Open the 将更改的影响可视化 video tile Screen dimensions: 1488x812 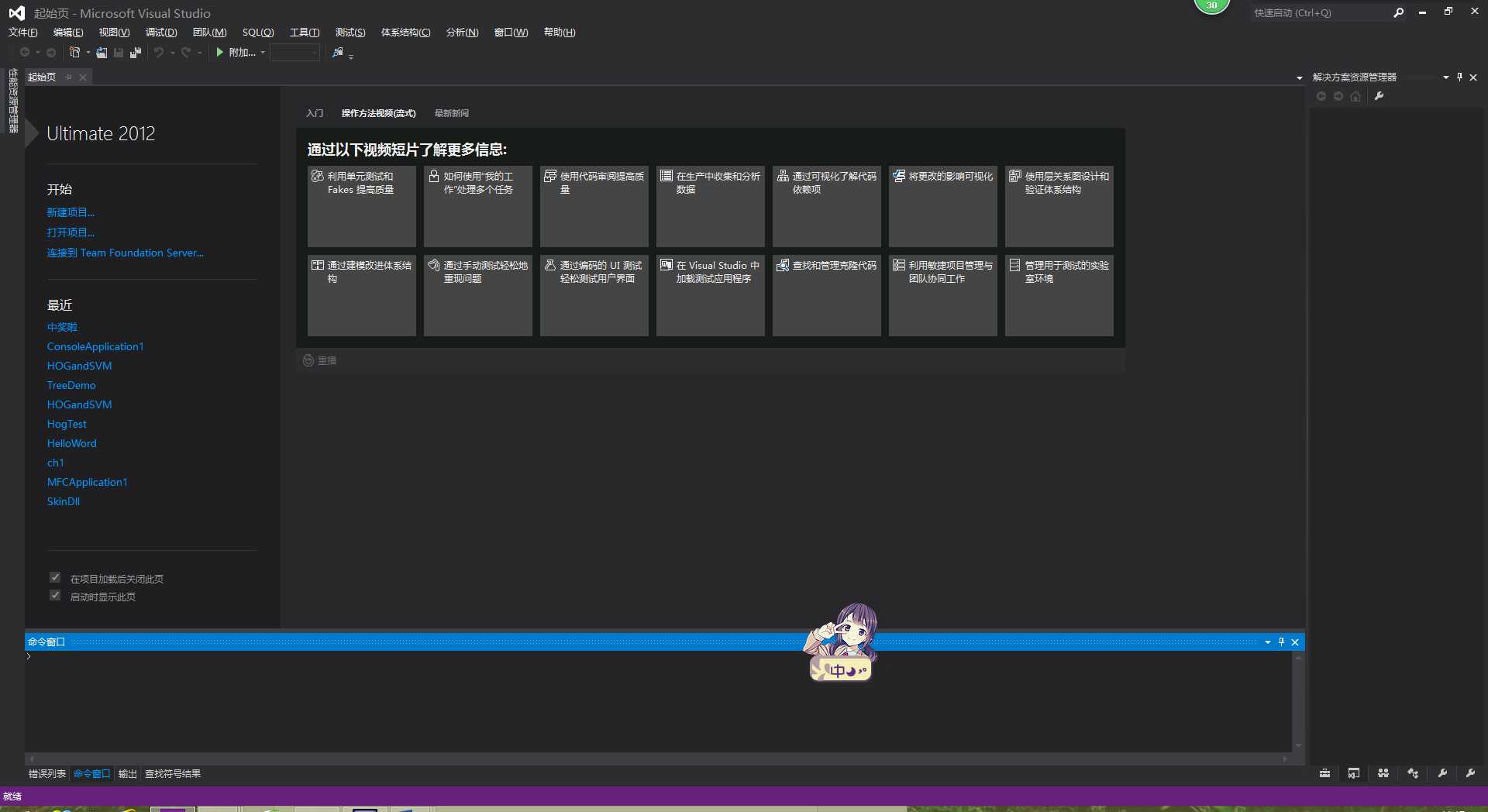tap(943, 206)
